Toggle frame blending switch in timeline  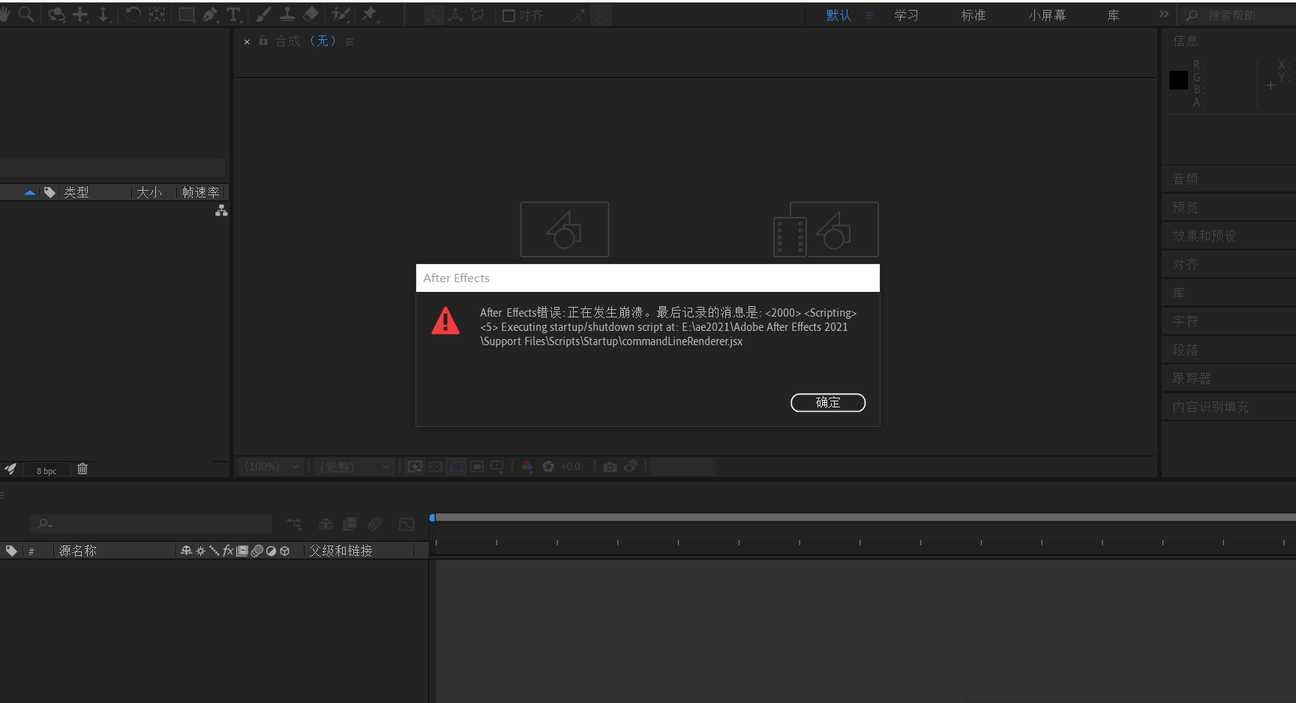point(350,524)
